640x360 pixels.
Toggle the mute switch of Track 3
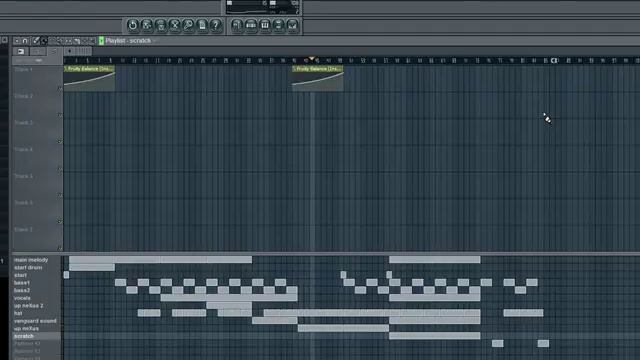tap(60, 142)
